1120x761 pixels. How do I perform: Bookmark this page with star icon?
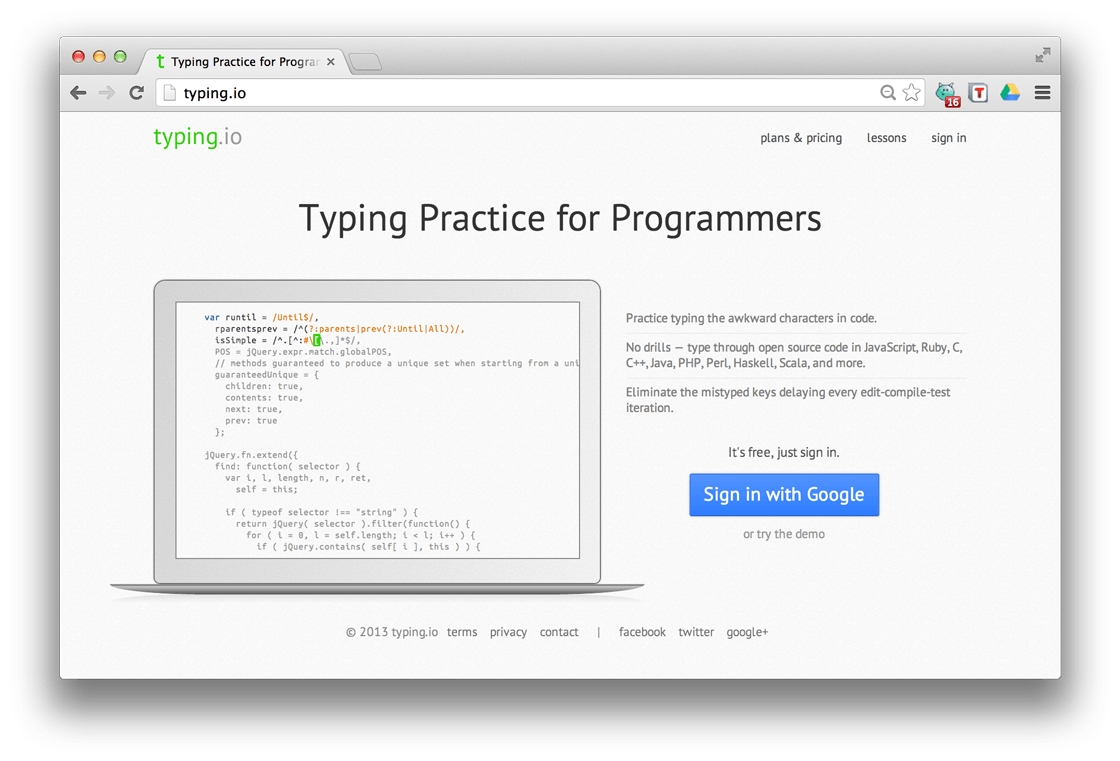[x=911, y=93]
